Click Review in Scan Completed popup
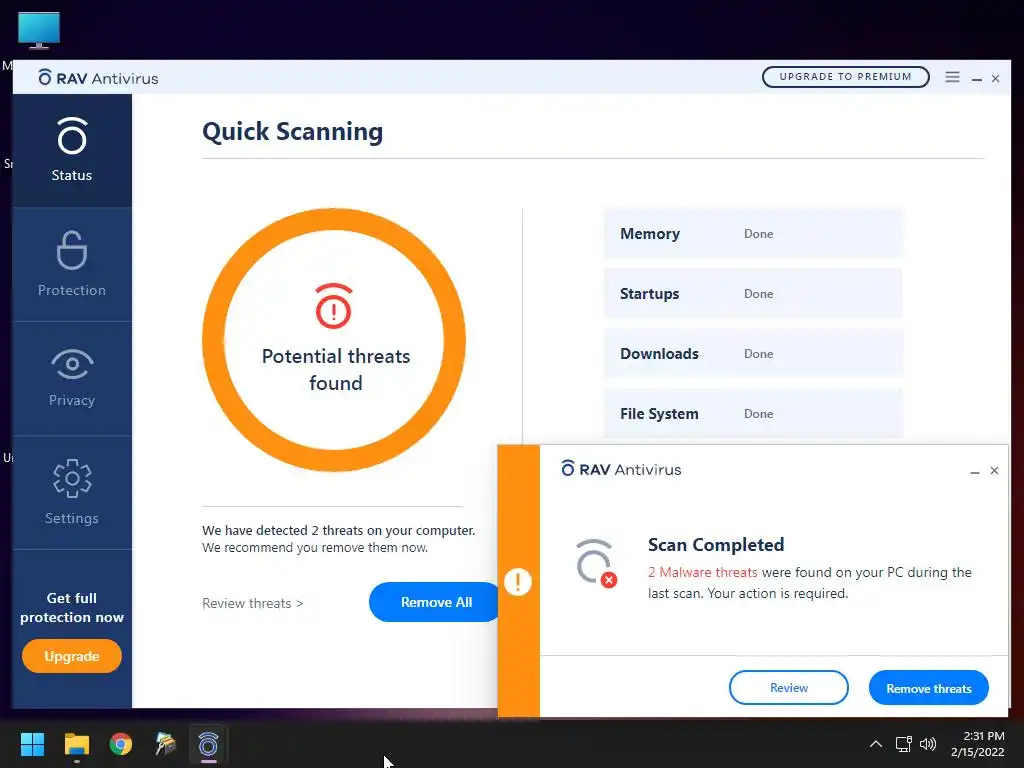The height and width of the screenshot is (768, 1024). click(x=788, y=688)
